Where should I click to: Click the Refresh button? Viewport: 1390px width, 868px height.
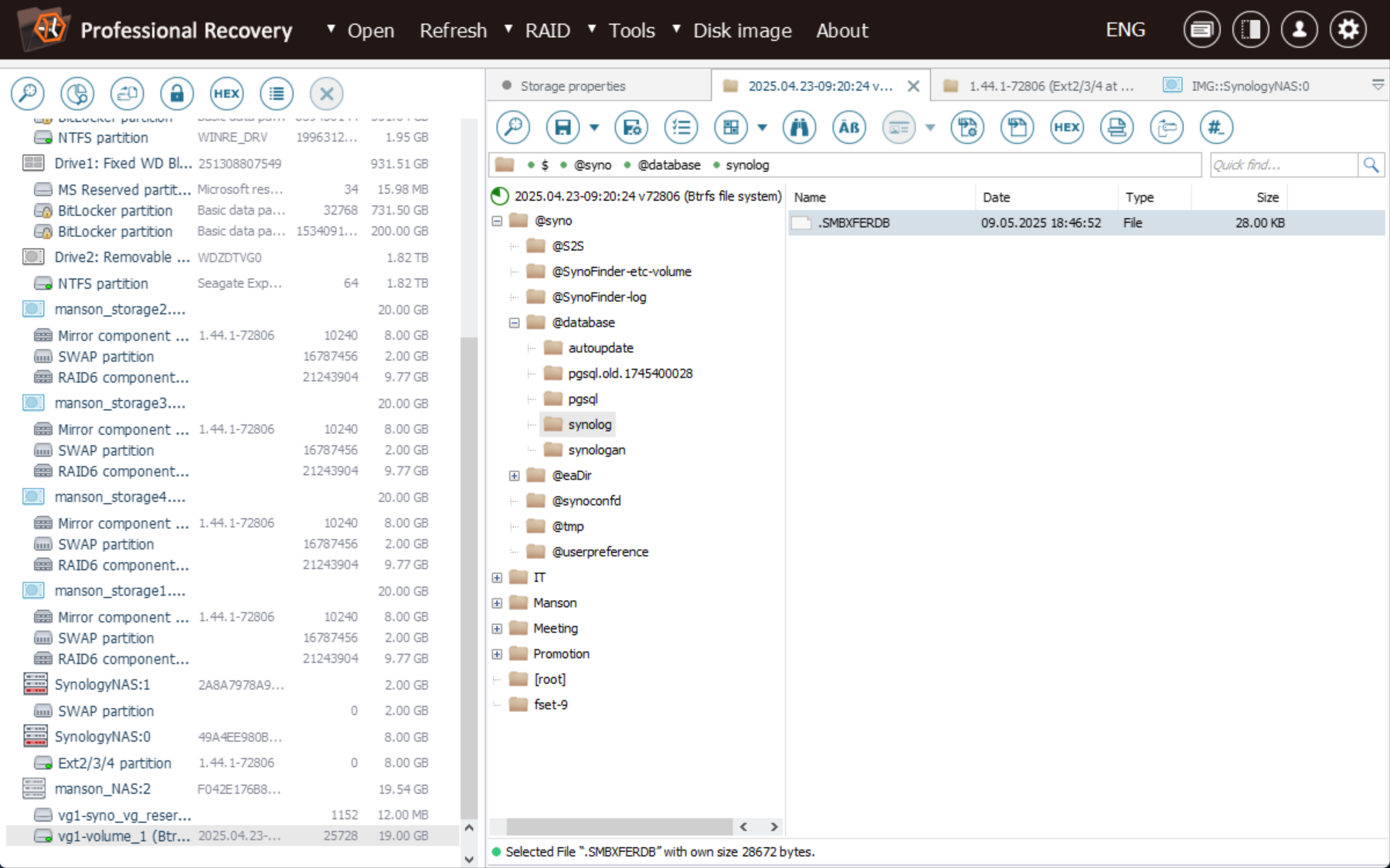coord(453,31)
